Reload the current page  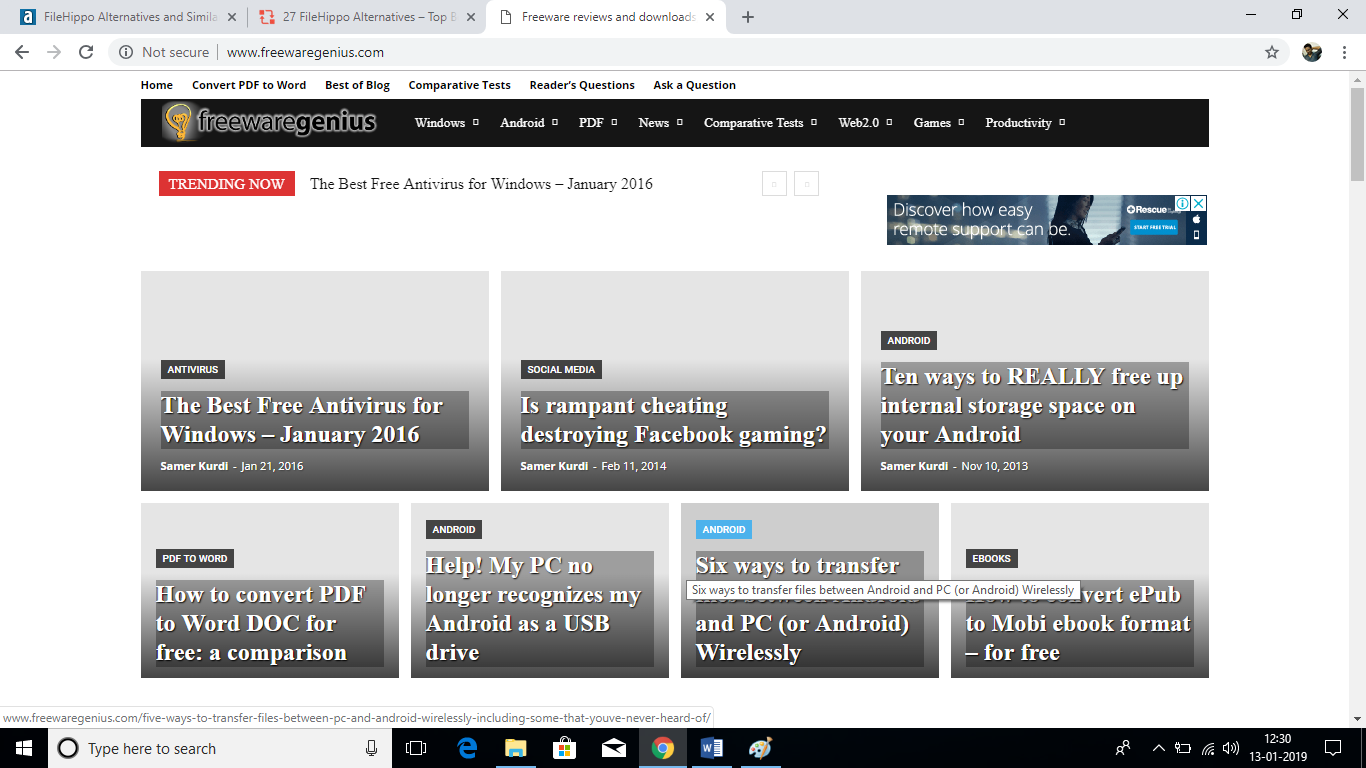86,52
